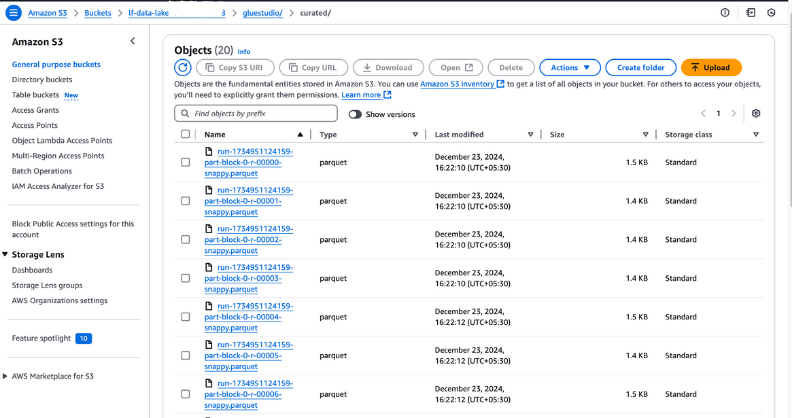
Task: Click the Download button
Action: pyautogui.click(x=388, y=67)
